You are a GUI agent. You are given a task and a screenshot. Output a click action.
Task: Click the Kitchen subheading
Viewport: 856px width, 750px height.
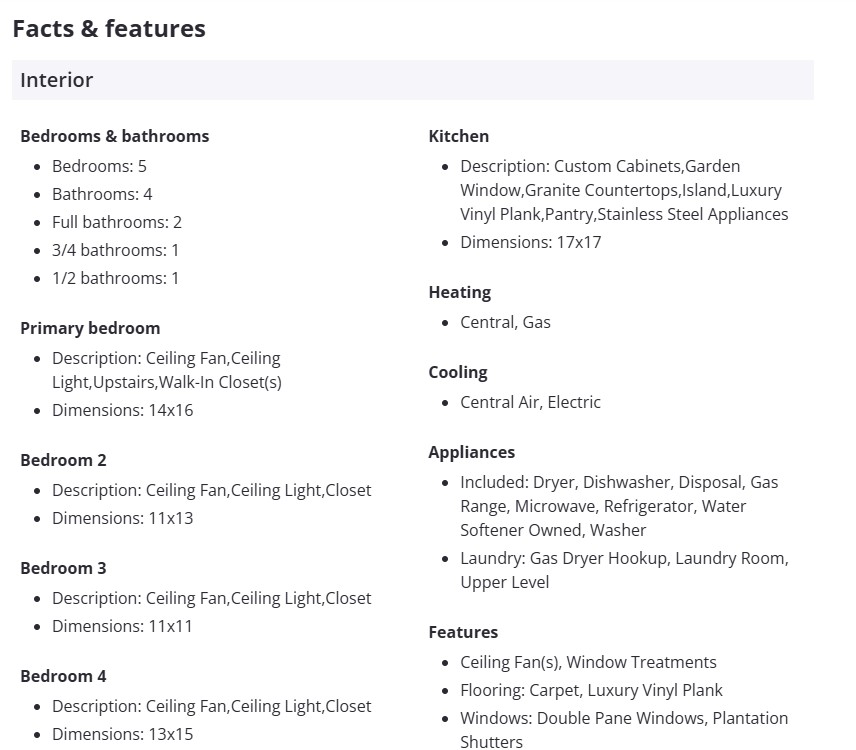point(459,136)
